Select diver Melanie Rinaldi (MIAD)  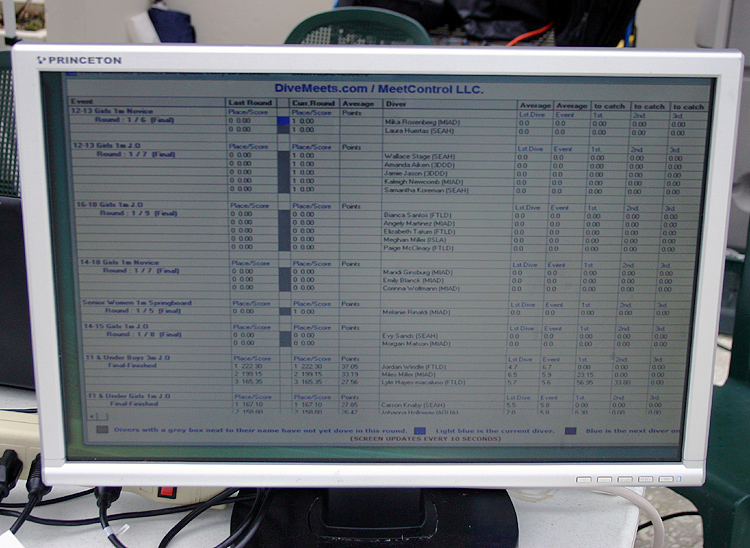click(416, 312)
